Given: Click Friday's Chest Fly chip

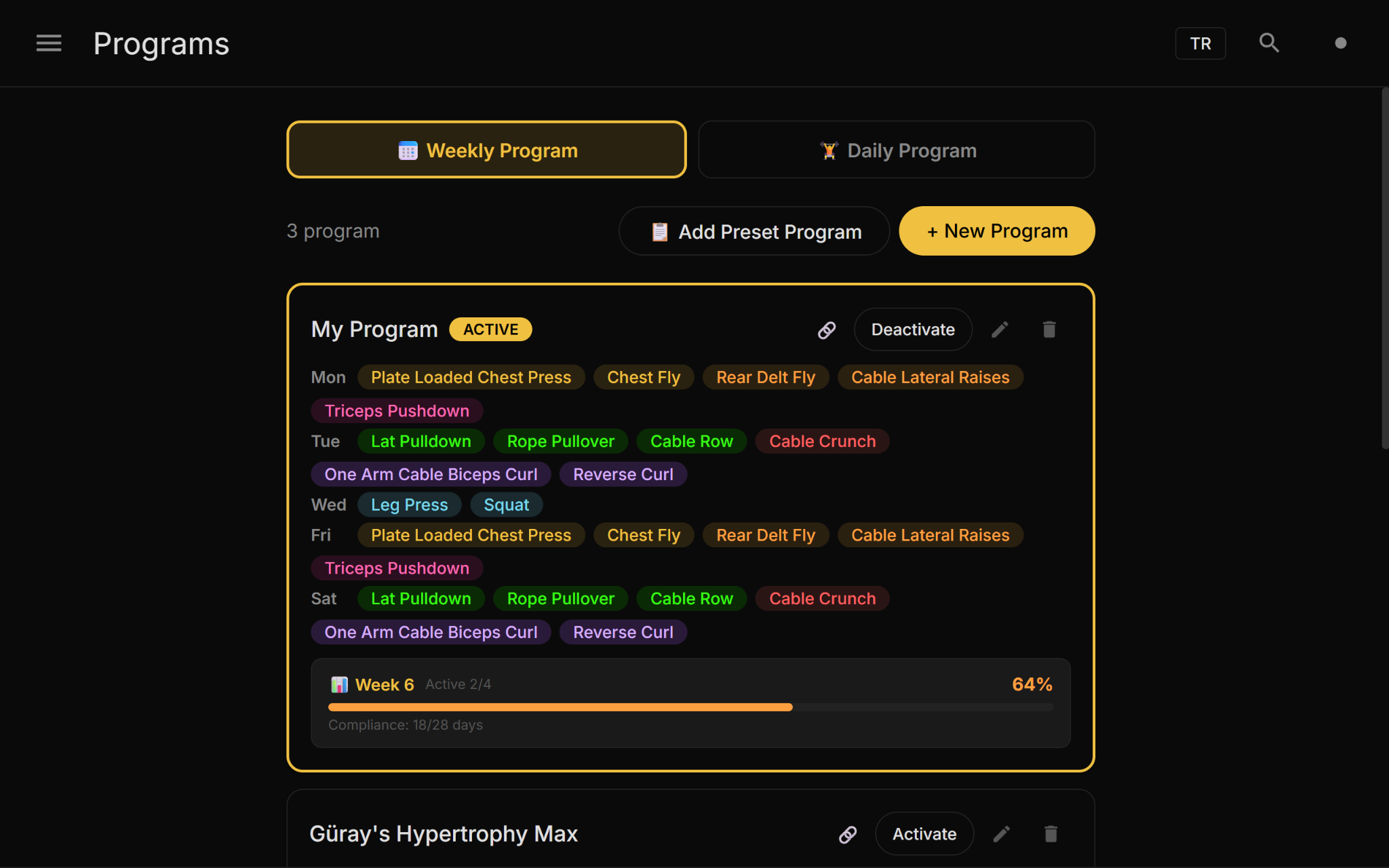Looking at the screenshot, I should point(644,535).
